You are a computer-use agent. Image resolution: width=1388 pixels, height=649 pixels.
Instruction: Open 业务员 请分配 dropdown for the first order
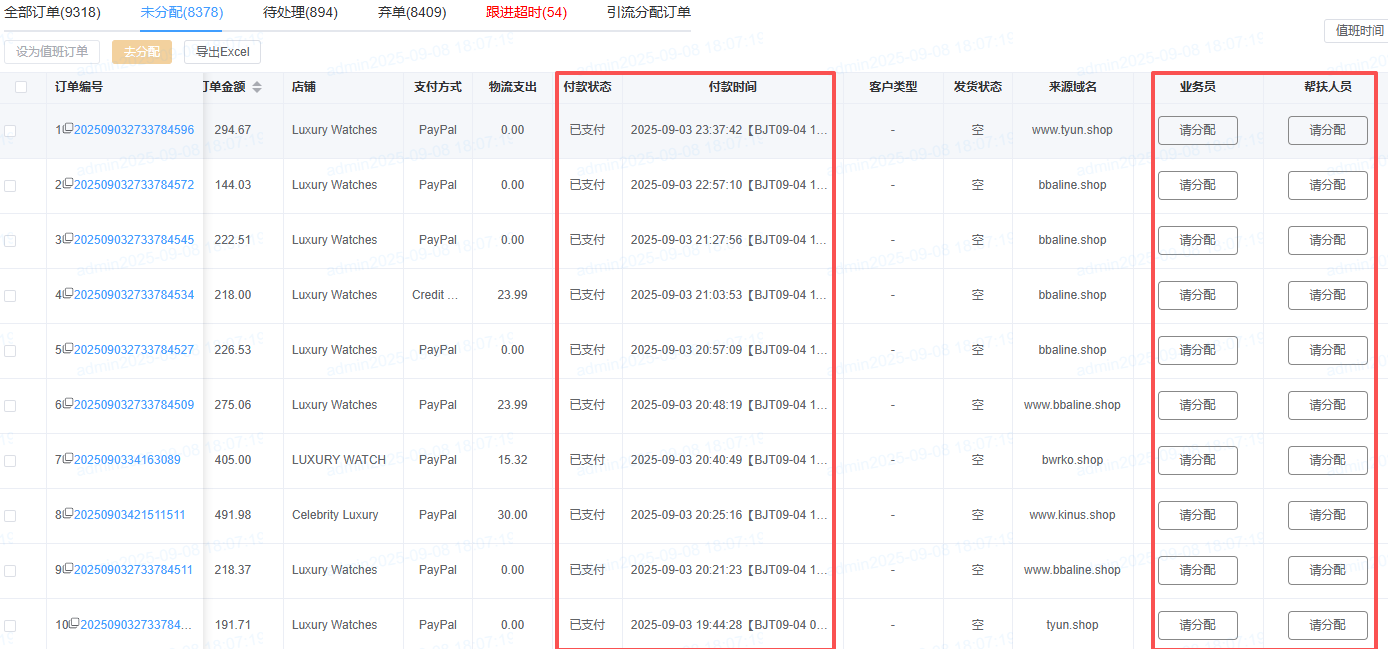(x=1197, y=130)
